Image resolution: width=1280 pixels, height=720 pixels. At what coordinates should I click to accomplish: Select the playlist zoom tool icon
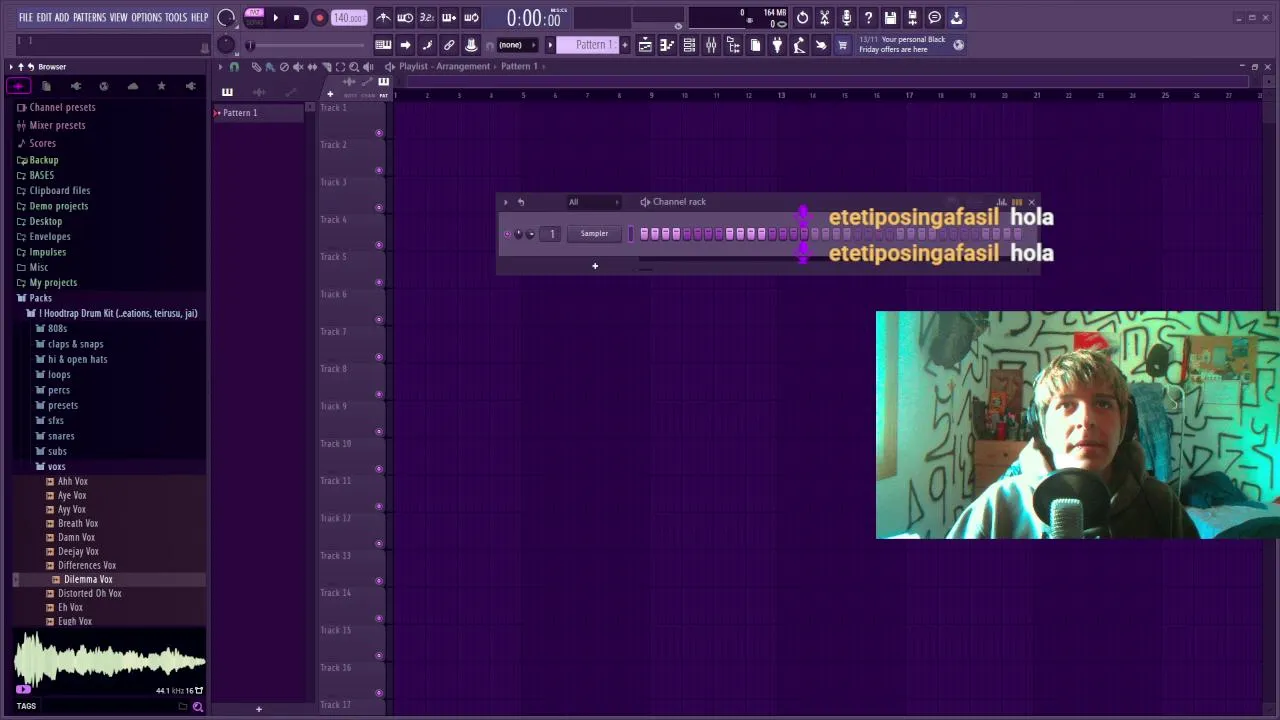point(354,67)
